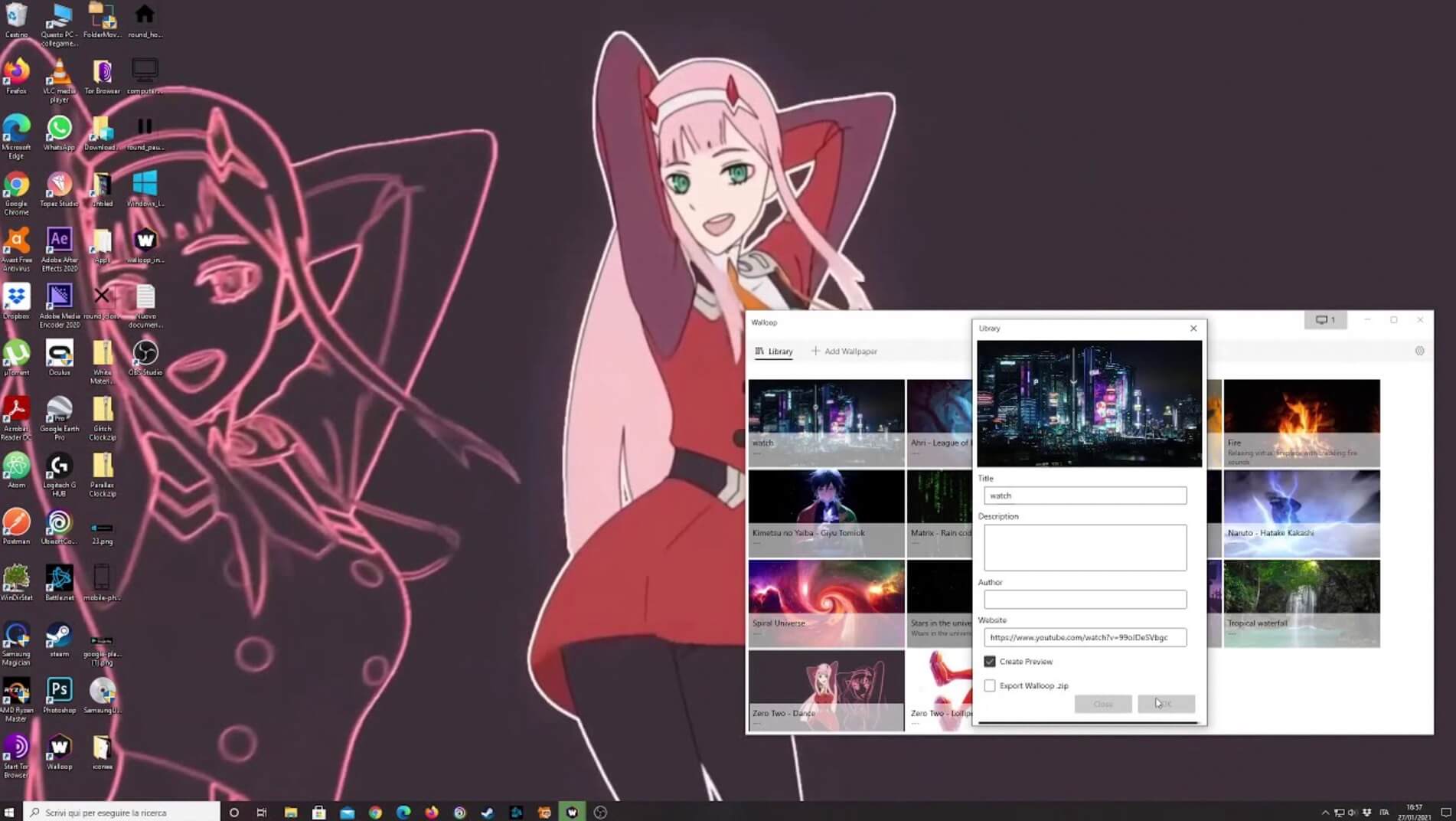Focus the Website URL field
This screenshot has height=821, width=1456.
click(1085, 637)
